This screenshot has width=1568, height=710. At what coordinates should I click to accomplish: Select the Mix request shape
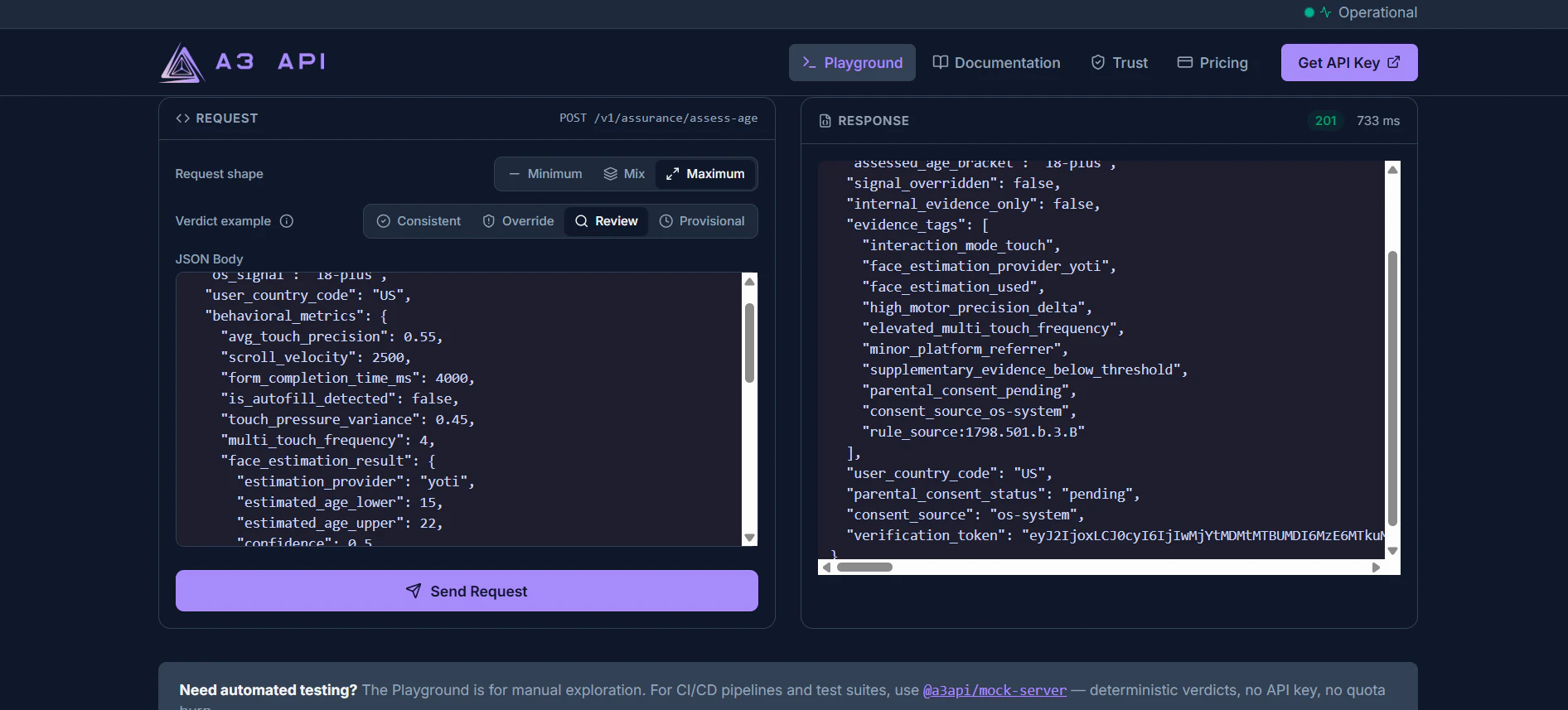click(x=624, y=174)
